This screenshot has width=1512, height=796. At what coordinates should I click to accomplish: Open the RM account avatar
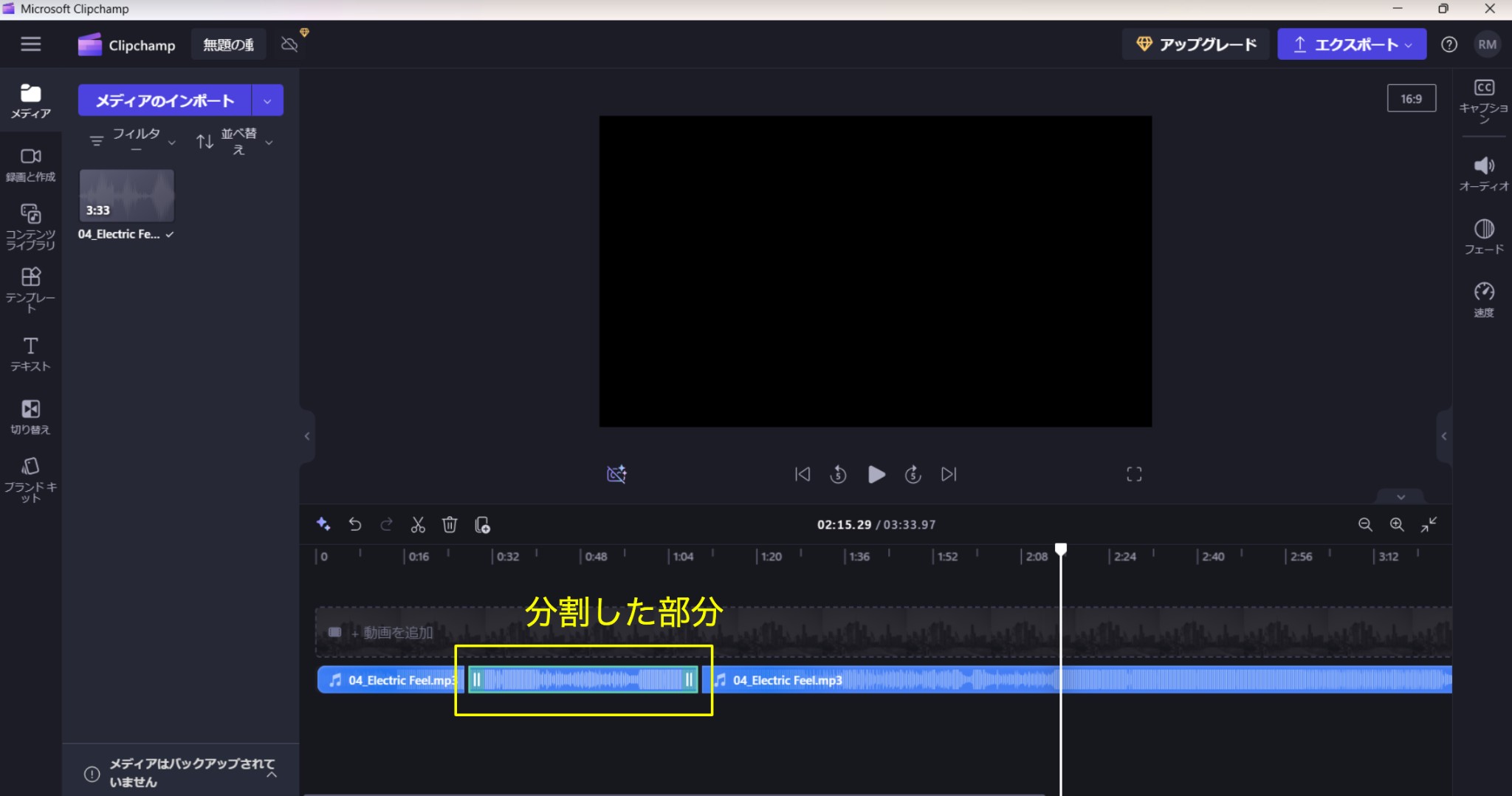pyautogui.click(x=1487, y=44)
